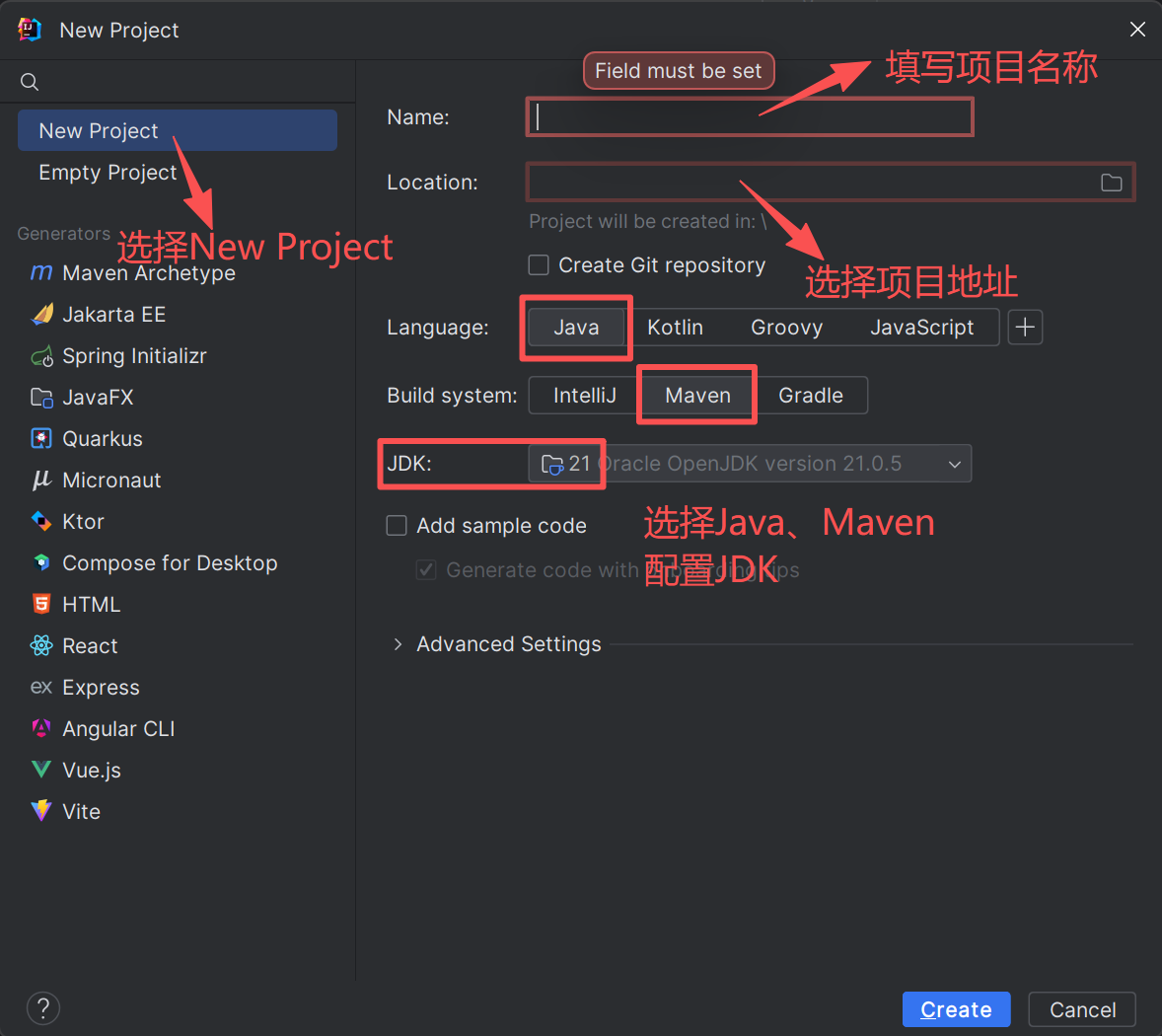Click the Express ex icon
This screenshot has height=1036, width=1162.
tap(41, 687)
